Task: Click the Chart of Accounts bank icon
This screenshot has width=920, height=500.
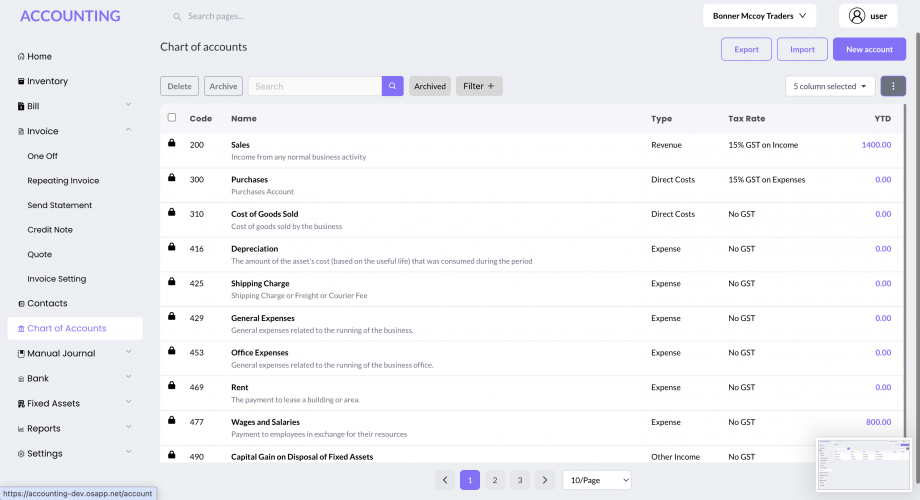Action: pyautogui.click(x=21, y=329)
